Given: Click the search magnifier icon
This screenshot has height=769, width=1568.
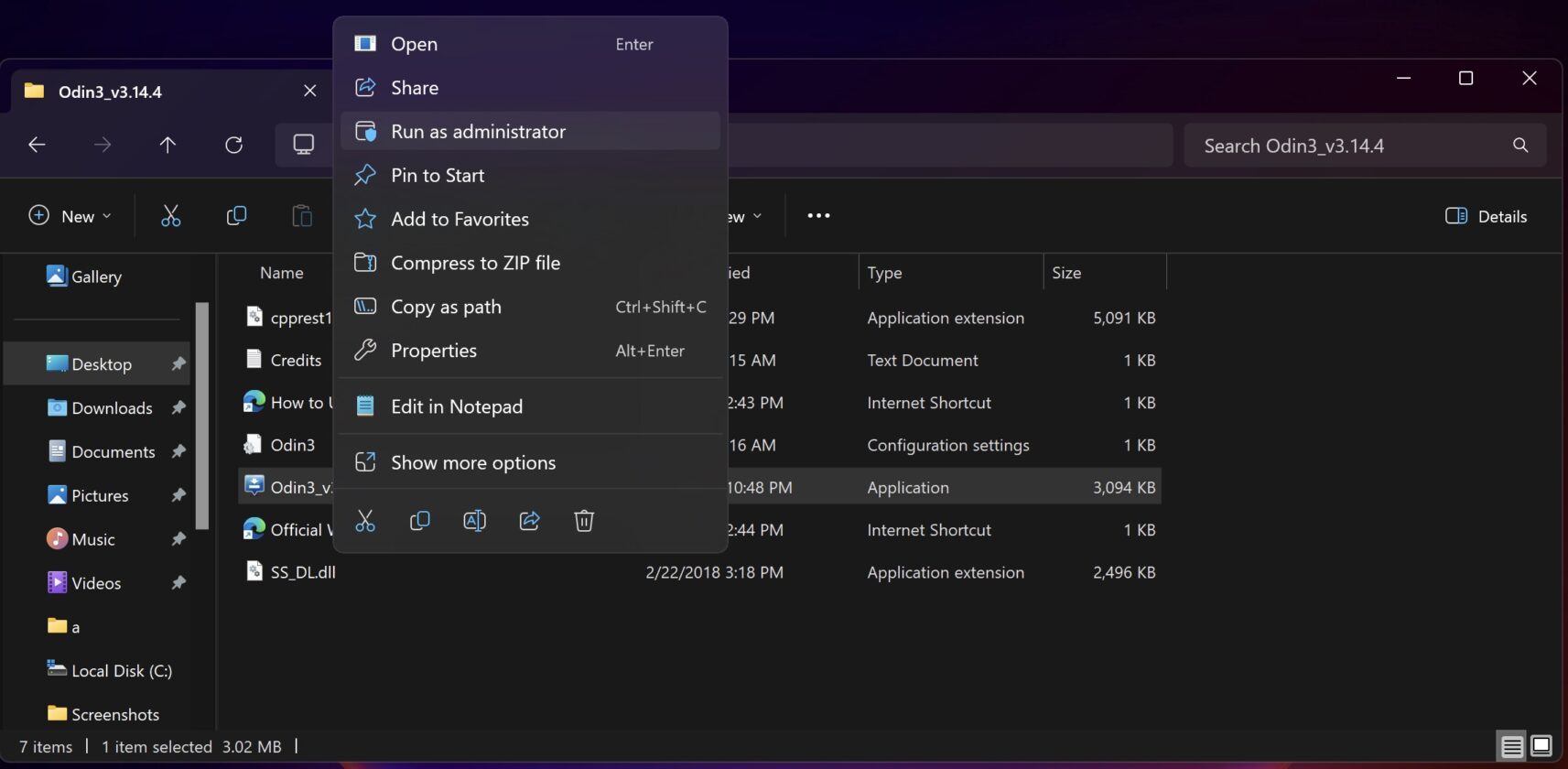Looking at the screenshot, I should point(1520,146).
